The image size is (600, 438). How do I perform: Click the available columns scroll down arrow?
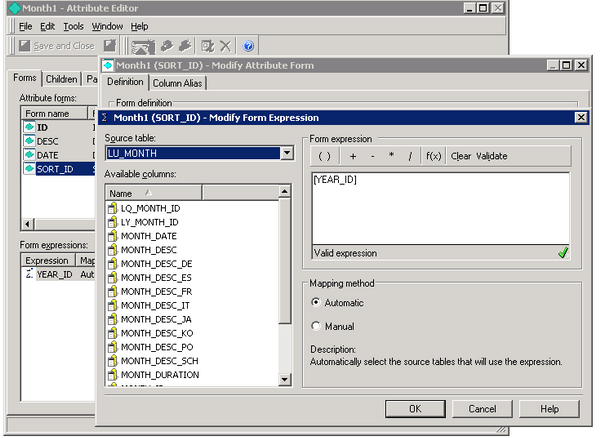tap(284, 379)
